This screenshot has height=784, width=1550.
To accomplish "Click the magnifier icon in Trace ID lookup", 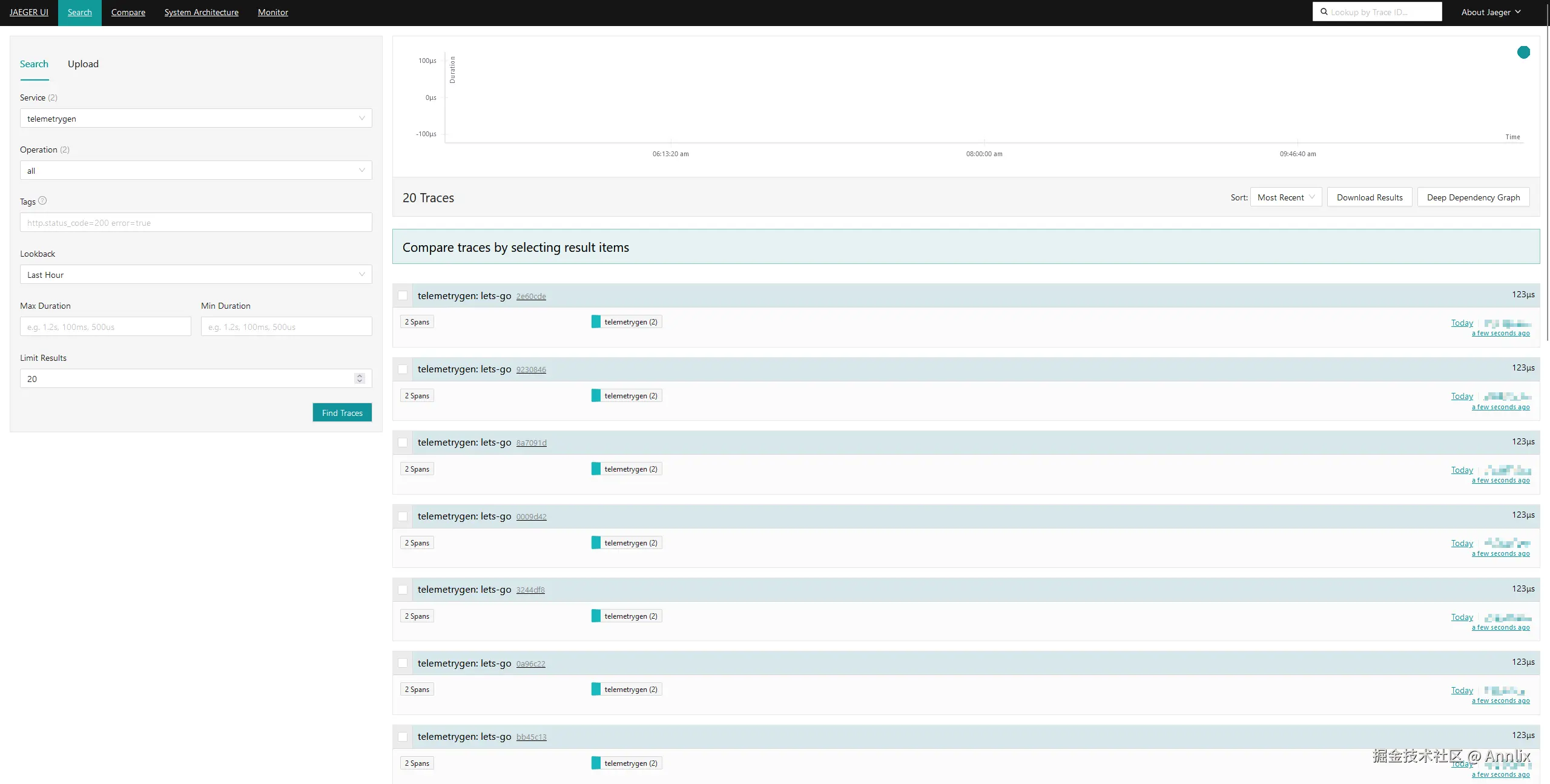I will (1324, 12).
